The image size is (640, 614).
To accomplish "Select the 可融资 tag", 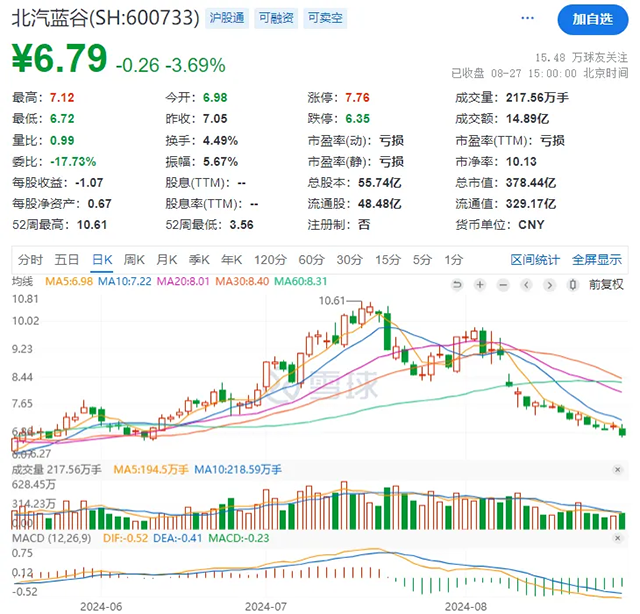I will click(276, 18).
